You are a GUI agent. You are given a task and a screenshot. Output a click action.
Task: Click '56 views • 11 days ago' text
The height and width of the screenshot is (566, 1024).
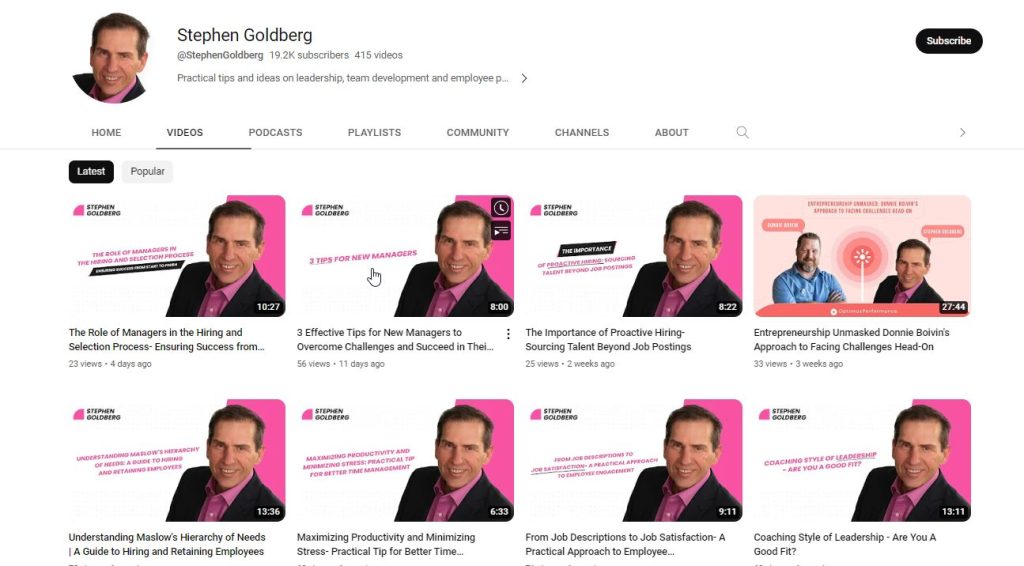(x=341, y=364)
